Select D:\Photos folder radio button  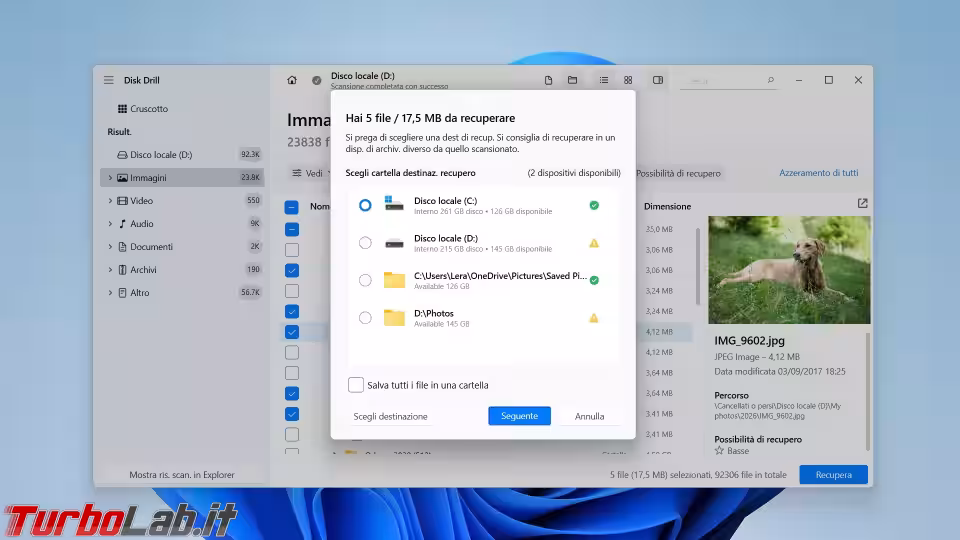pos(365,318)
